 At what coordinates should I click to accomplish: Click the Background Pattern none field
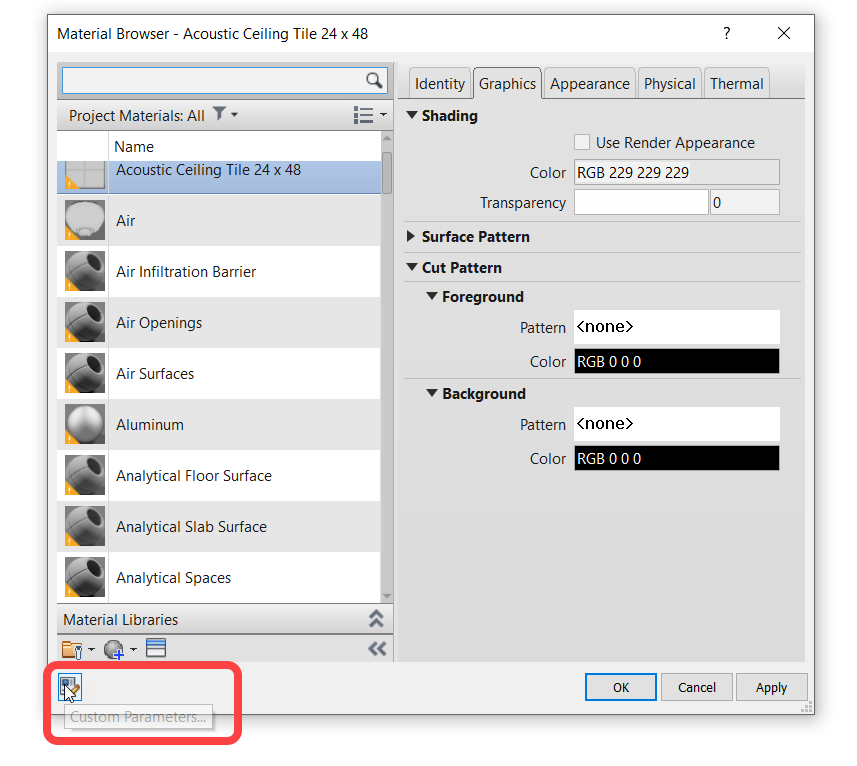point(677,423)
